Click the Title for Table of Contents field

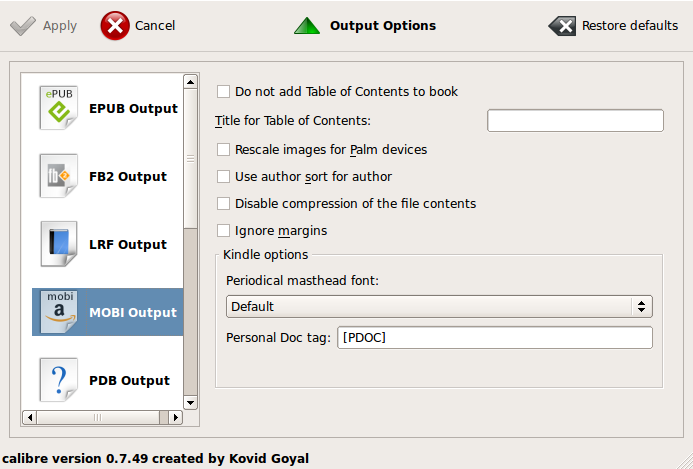click(x=575, y=121)
